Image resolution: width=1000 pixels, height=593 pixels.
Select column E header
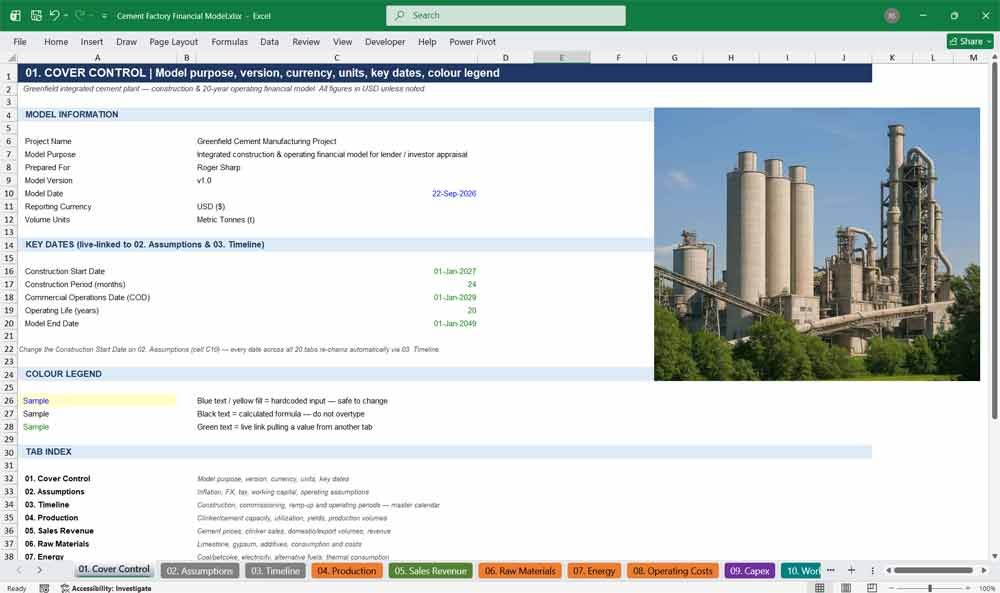562,58
